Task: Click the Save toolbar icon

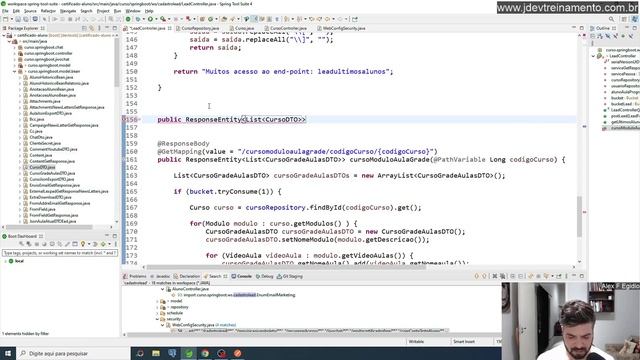Action: (18, 19)
